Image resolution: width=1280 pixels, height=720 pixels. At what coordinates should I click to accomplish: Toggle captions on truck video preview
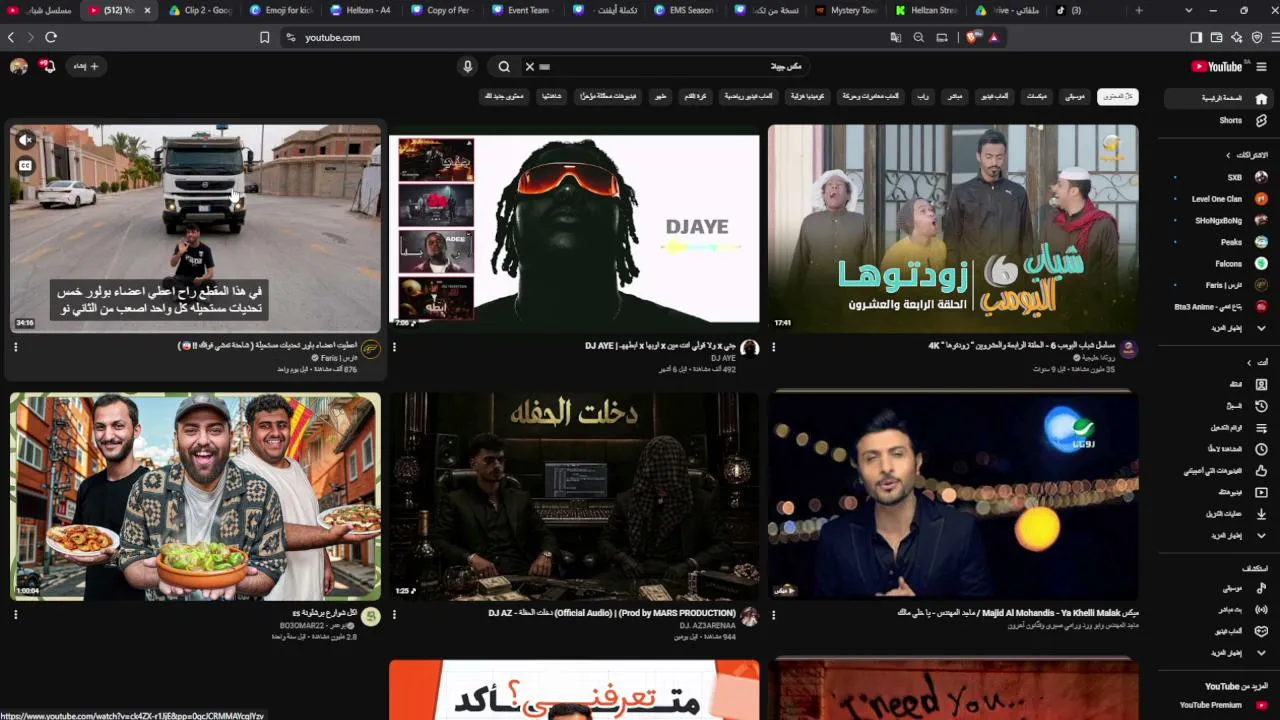pos(26,166)
